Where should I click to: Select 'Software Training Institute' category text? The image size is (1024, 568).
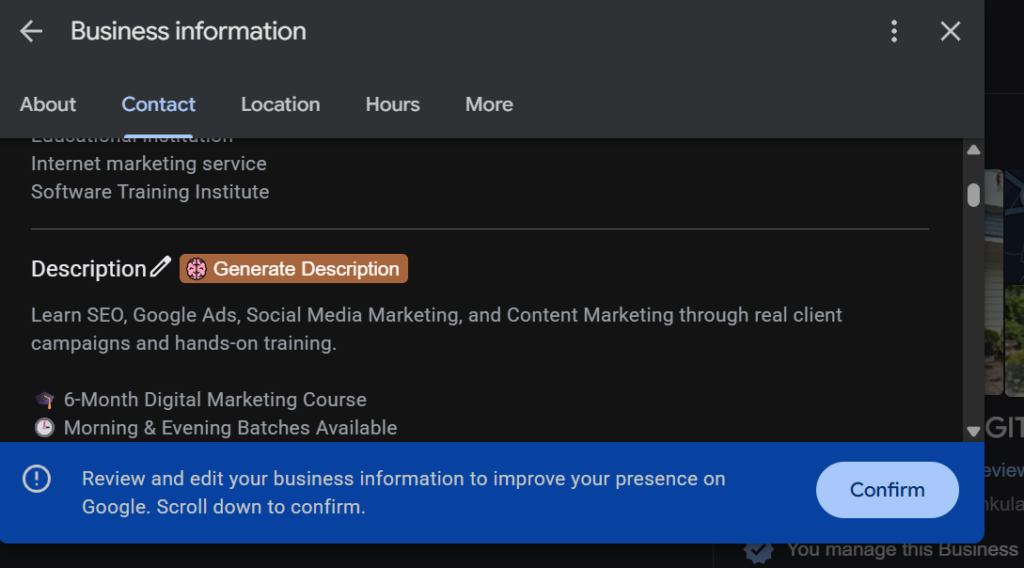pyautogui.click(x=150, y=192)
